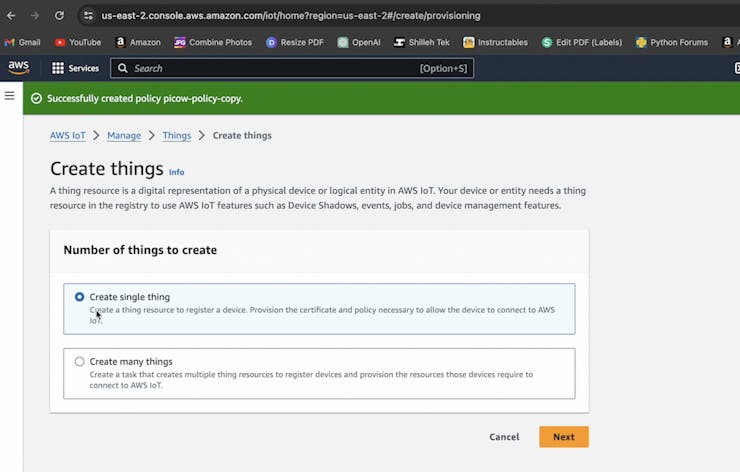740x472 pixels.
Task: Open the Resize PDF bookmark
Action: click(x=295, y=42)
